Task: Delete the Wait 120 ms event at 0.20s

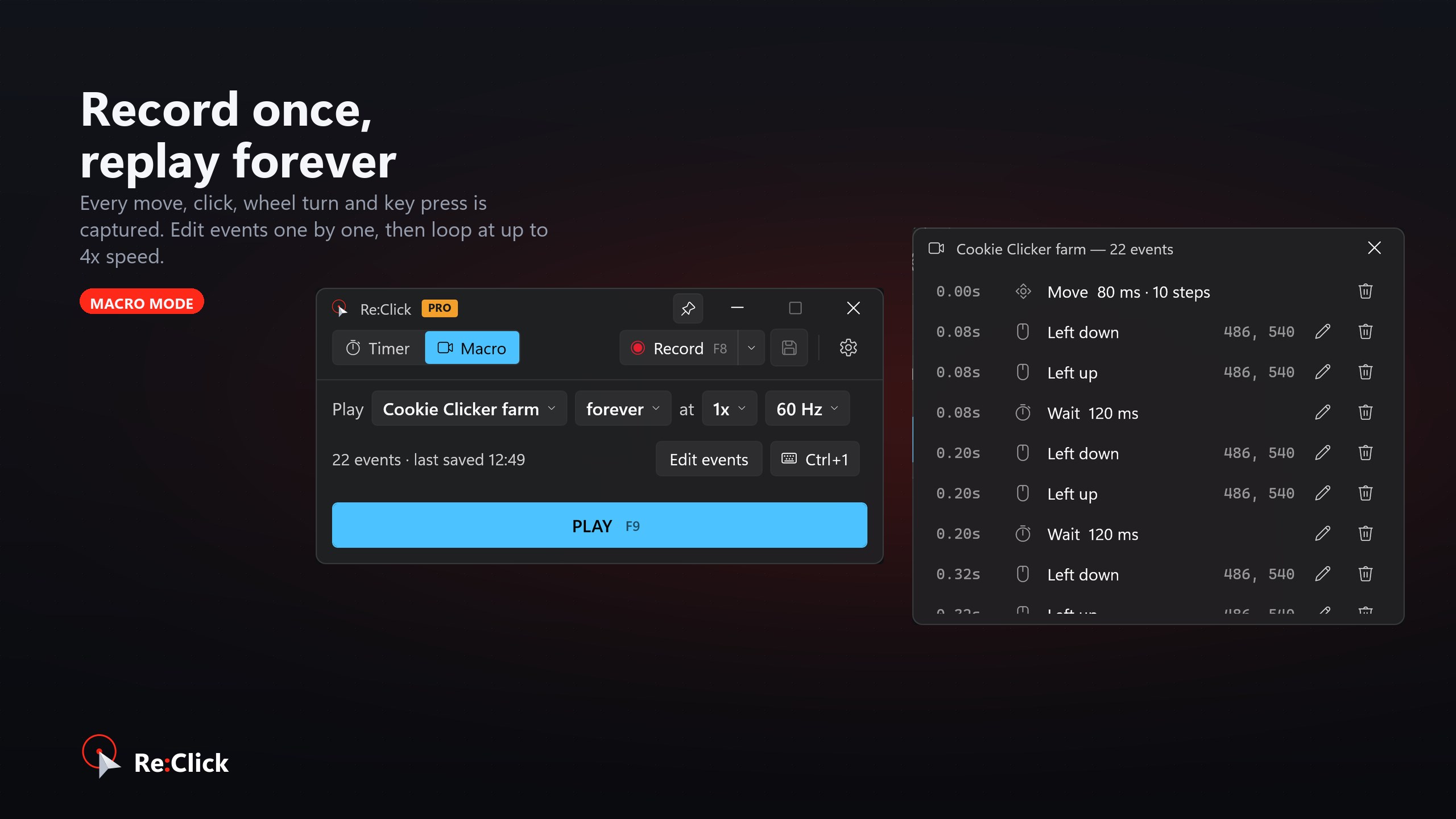Action: pos(1366,534)
